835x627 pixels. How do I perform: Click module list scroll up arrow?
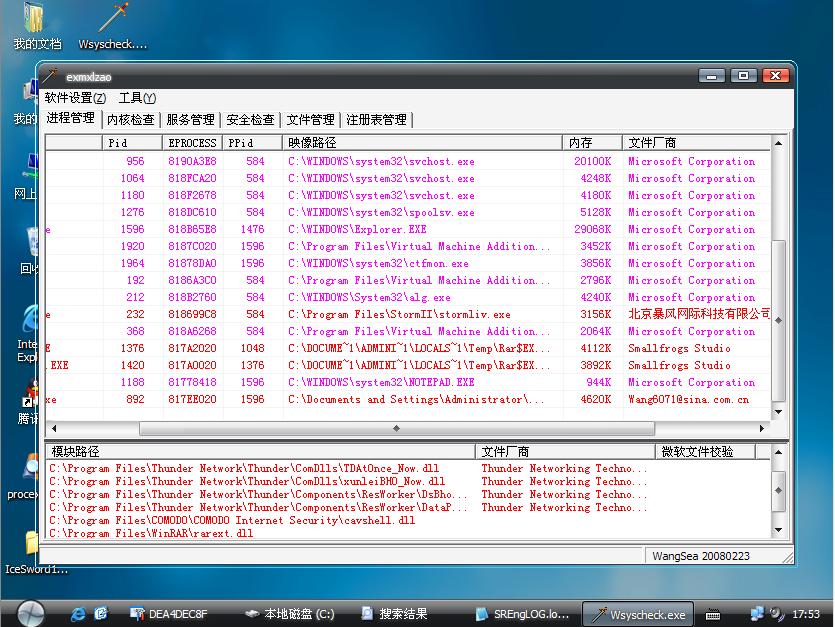pos(778,452)
